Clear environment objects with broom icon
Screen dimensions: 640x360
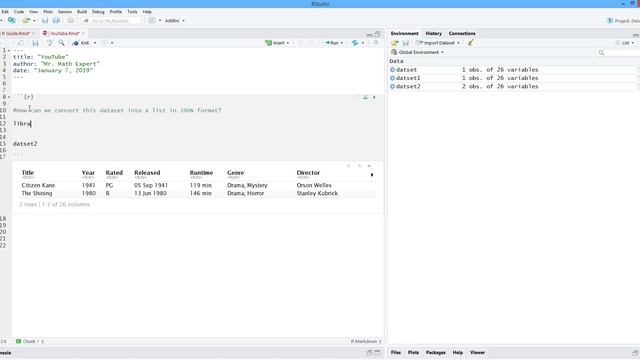[x=470, y=43]
